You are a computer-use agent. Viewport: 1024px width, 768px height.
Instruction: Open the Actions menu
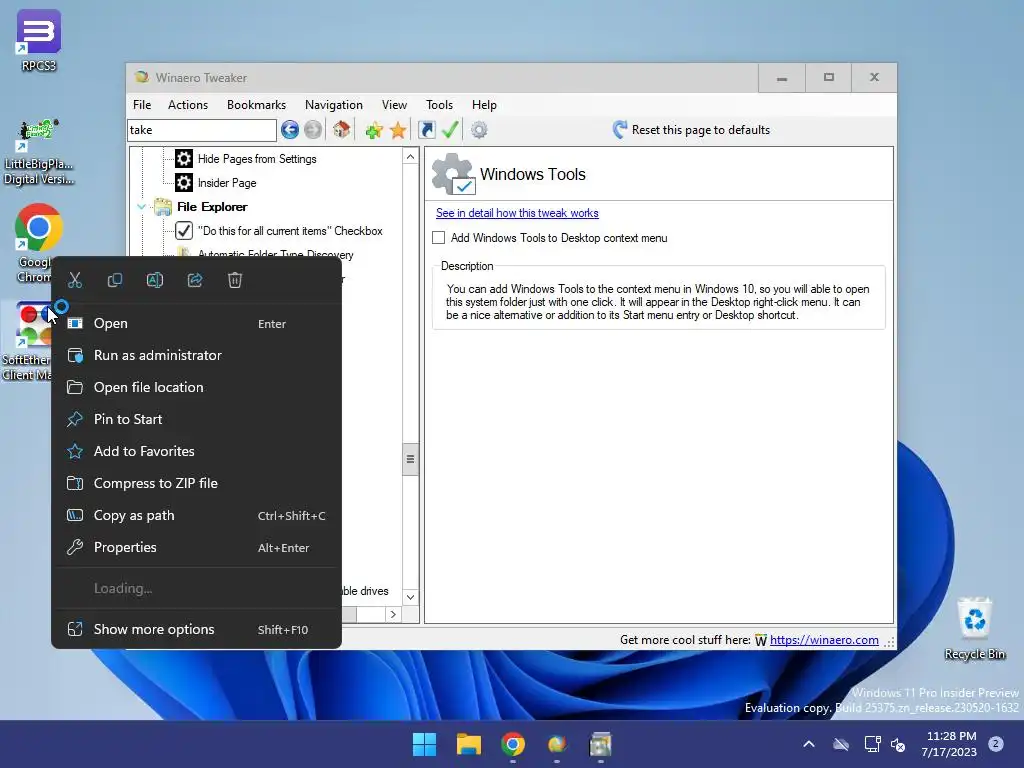tap(188, 105)
